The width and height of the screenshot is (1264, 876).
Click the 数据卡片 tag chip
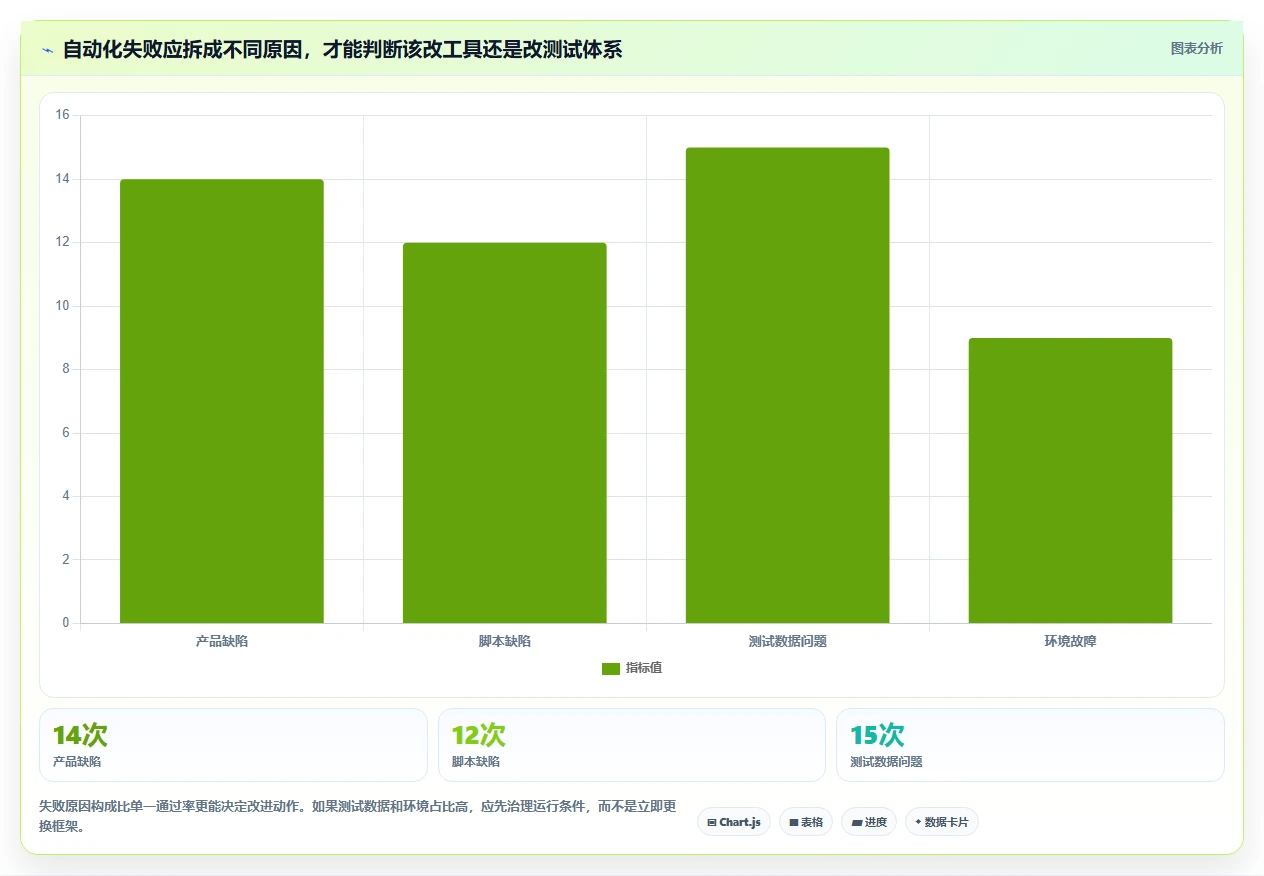pyautogui.click(x=942, y=822)
